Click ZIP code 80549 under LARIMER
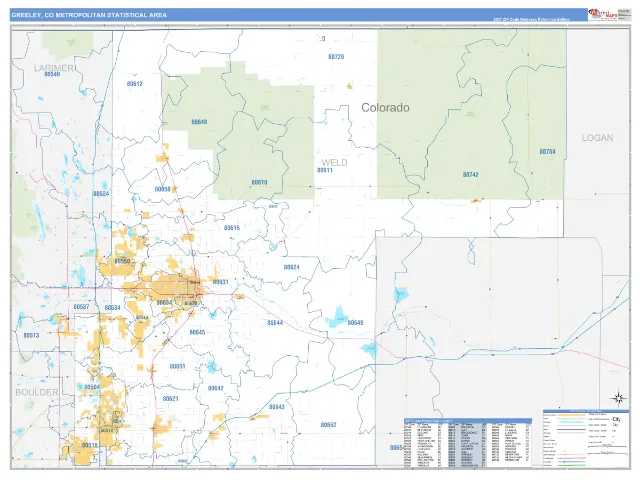 click(x=52, y=74)
